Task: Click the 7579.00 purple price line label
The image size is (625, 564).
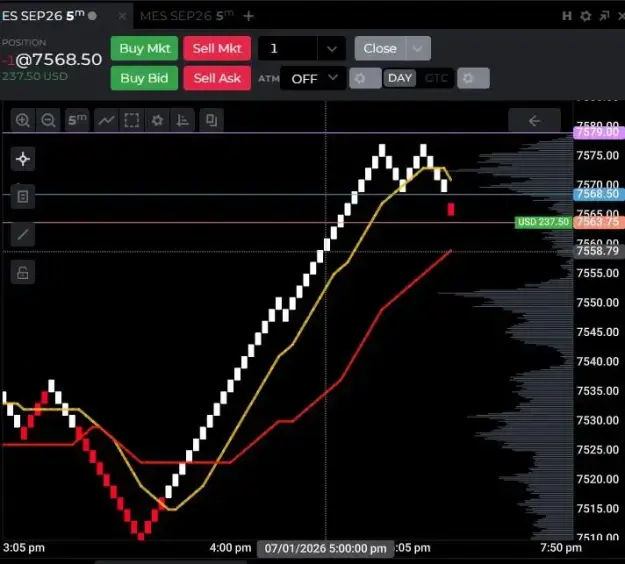Action: coord(599,132)
